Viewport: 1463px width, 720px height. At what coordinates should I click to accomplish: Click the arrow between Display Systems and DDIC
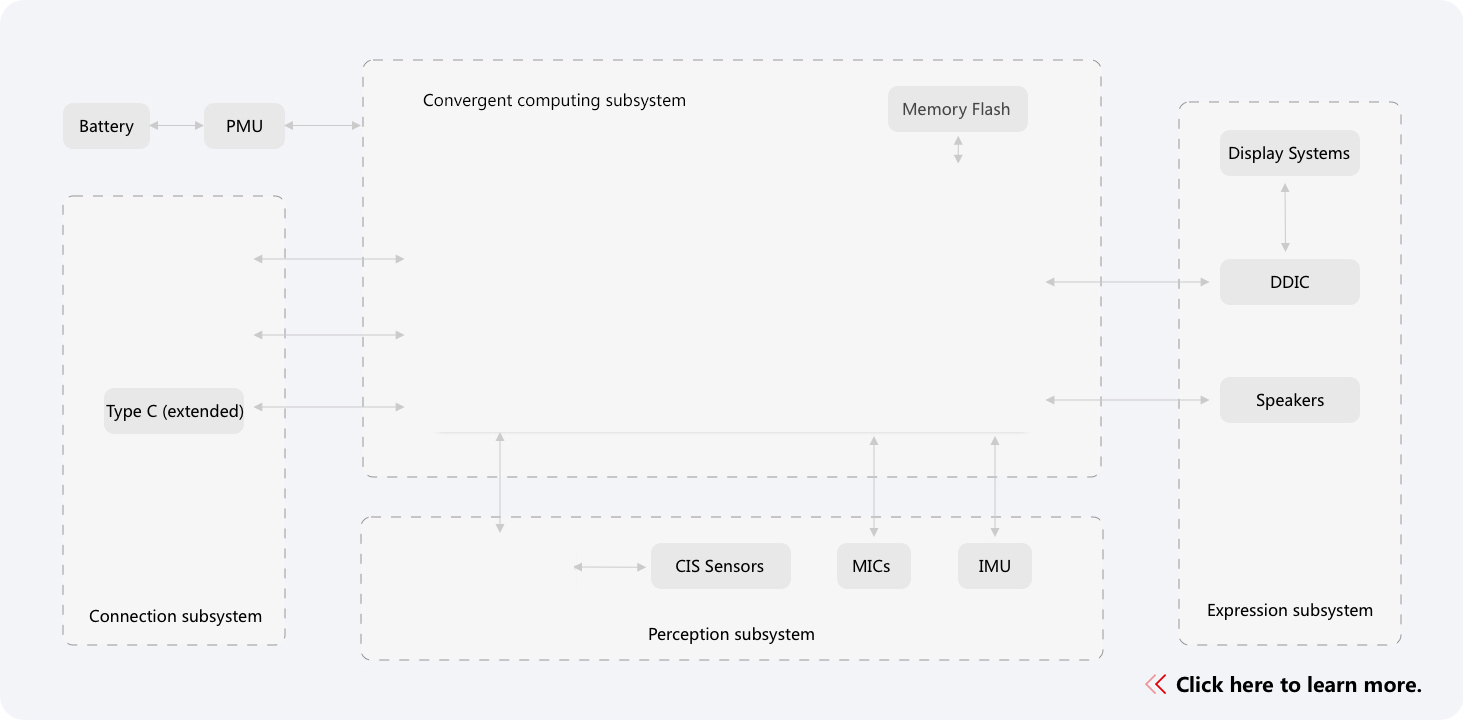(1286, 217)
